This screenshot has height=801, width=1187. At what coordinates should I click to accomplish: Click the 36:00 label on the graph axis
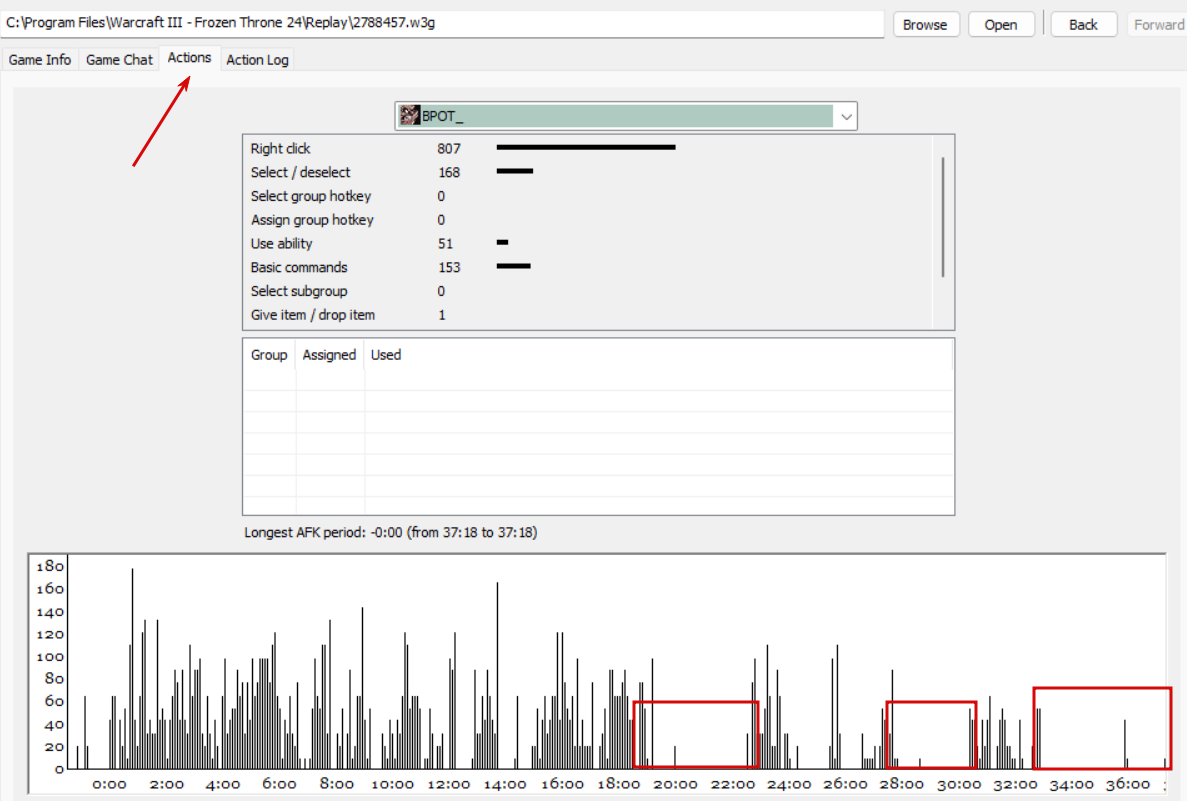point(1128,784)
